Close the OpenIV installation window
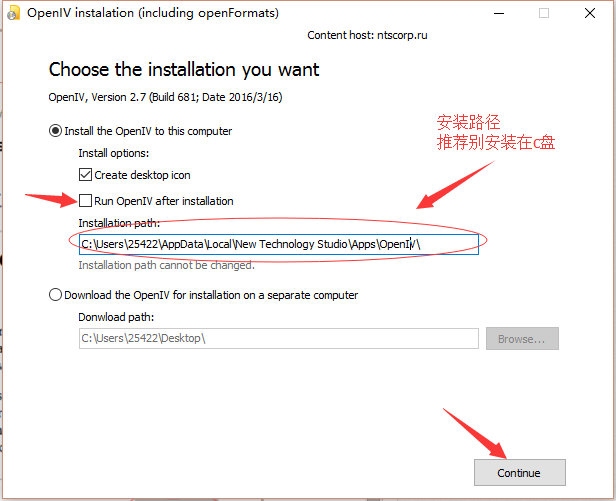This screenshot has width=616, height=501. (x=590, y=13)
